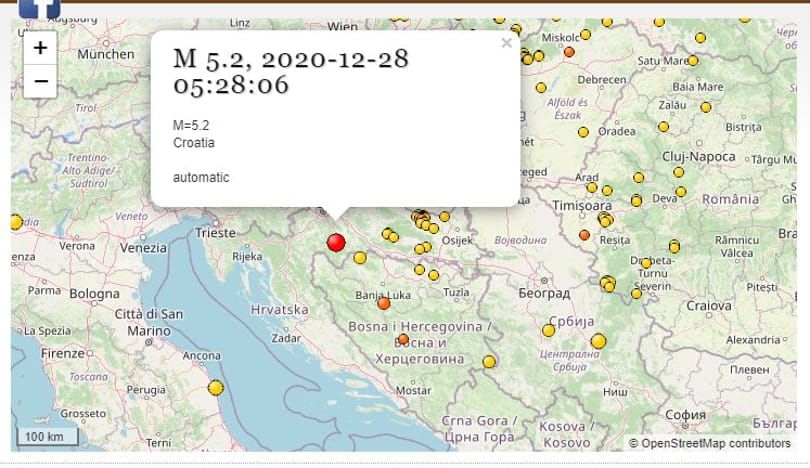Click the Rijeka city label
The width and height of the screenshot is (810, 468).
point(247,257)
